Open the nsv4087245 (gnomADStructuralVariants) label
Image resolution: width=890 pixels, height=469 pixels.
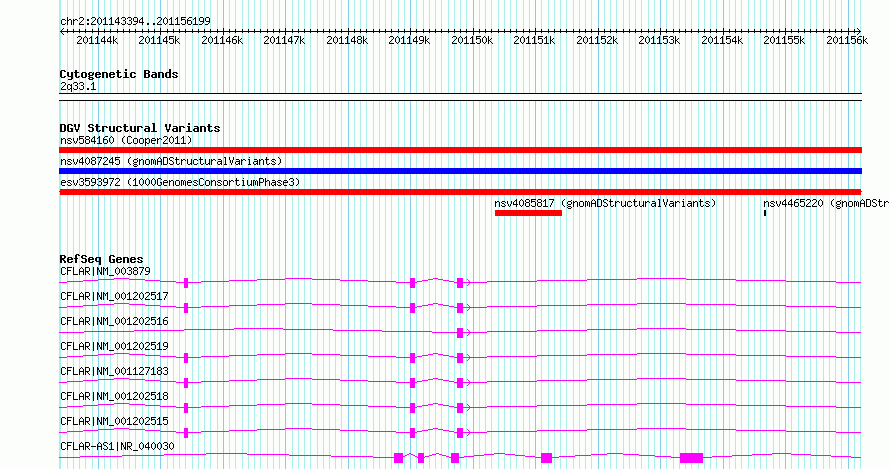[x=171, y=161]
